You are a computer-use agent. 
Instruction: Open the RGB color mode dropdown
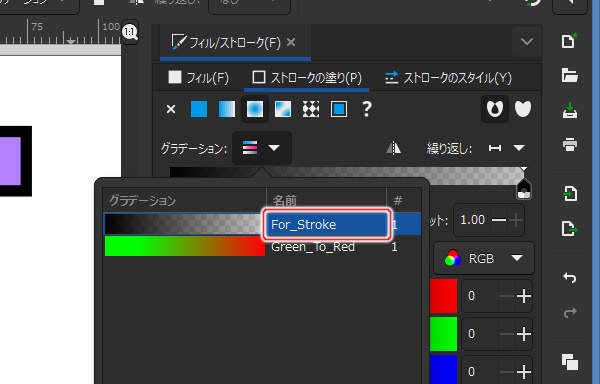pyautogui.click(x=484, y=259)
